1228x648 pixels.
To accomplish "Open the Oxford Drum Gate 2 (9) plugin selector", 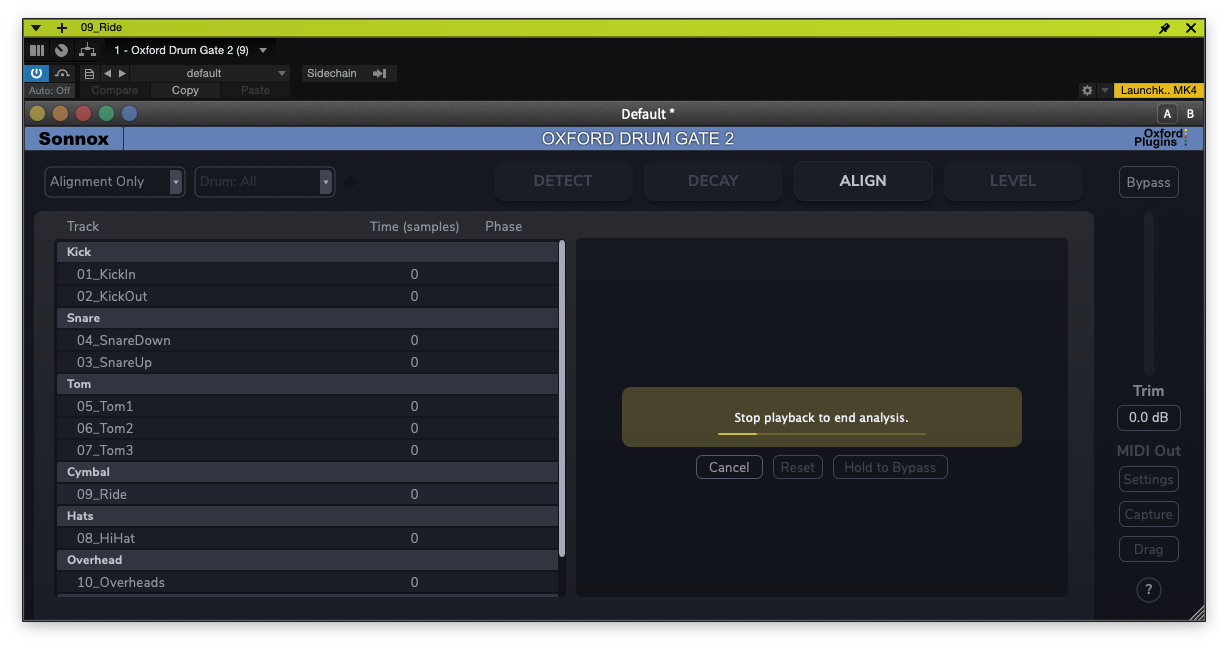I will [190, 50].
